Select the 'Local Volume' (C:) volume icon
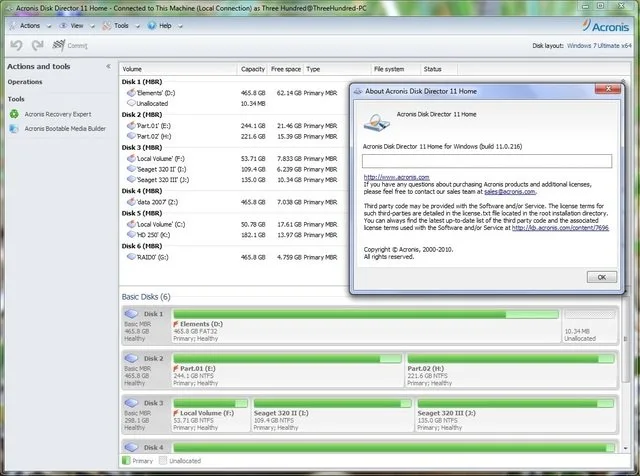Viewport: 640px width, 476px height. tap(131, 224)
